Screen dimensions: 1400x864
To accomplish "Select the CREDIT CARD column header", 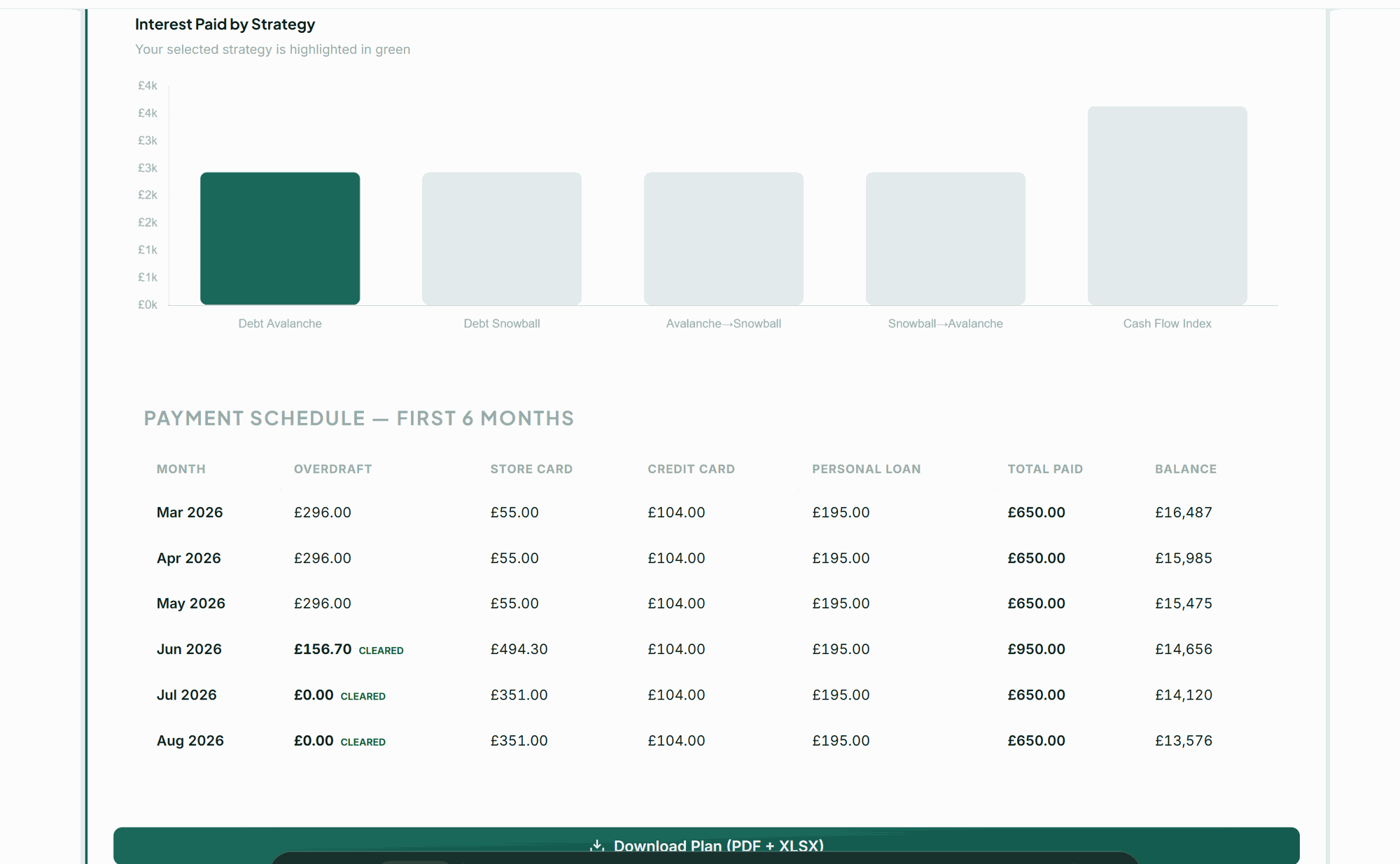I will point(691,469).
